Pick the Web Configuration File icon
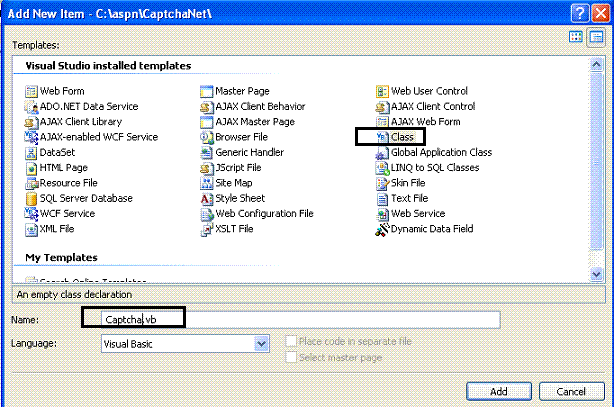The height and width of the screenshot is (407, 614). coord(206,213)
